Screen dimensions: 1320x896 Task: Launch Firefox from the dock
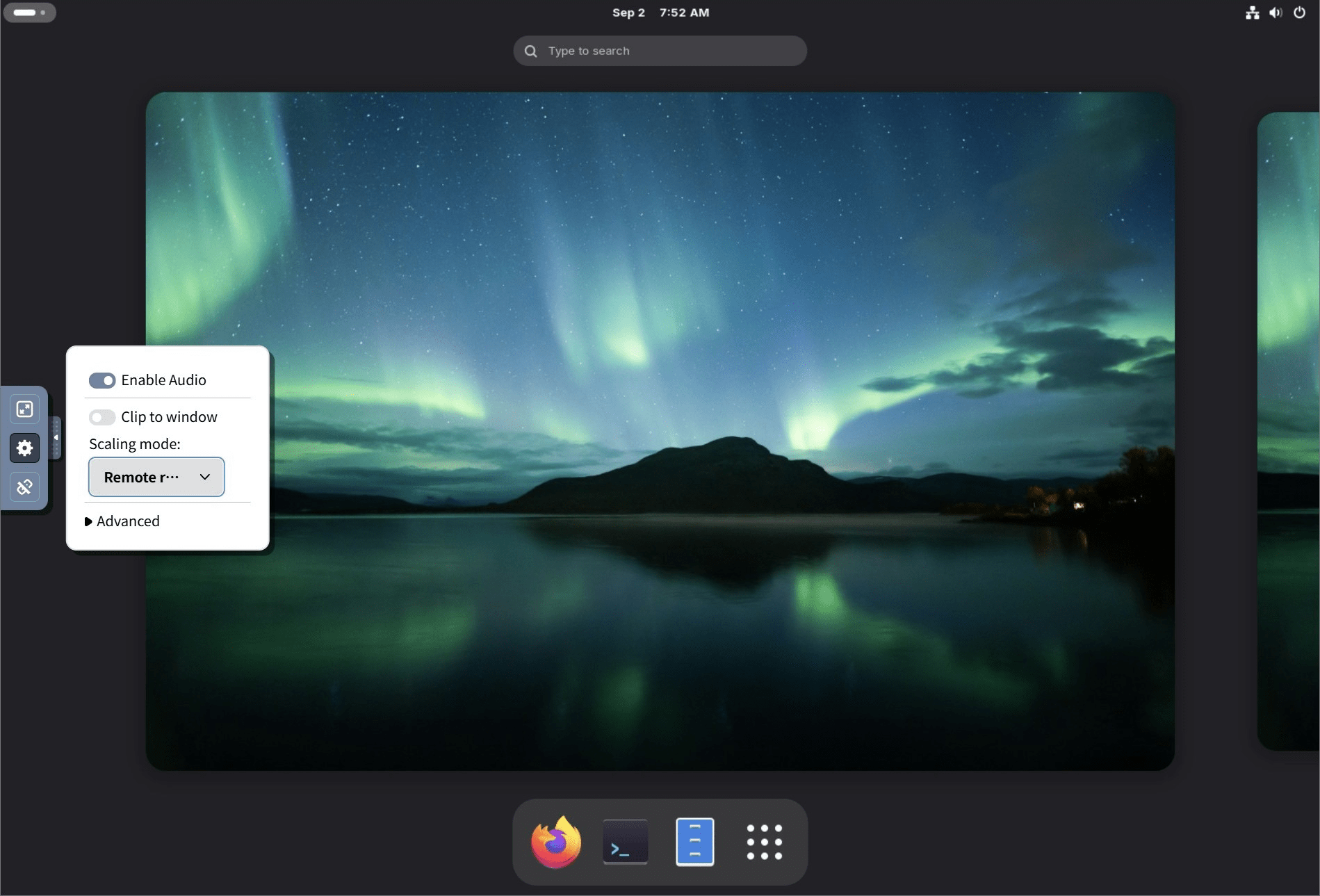click(556, 842)
